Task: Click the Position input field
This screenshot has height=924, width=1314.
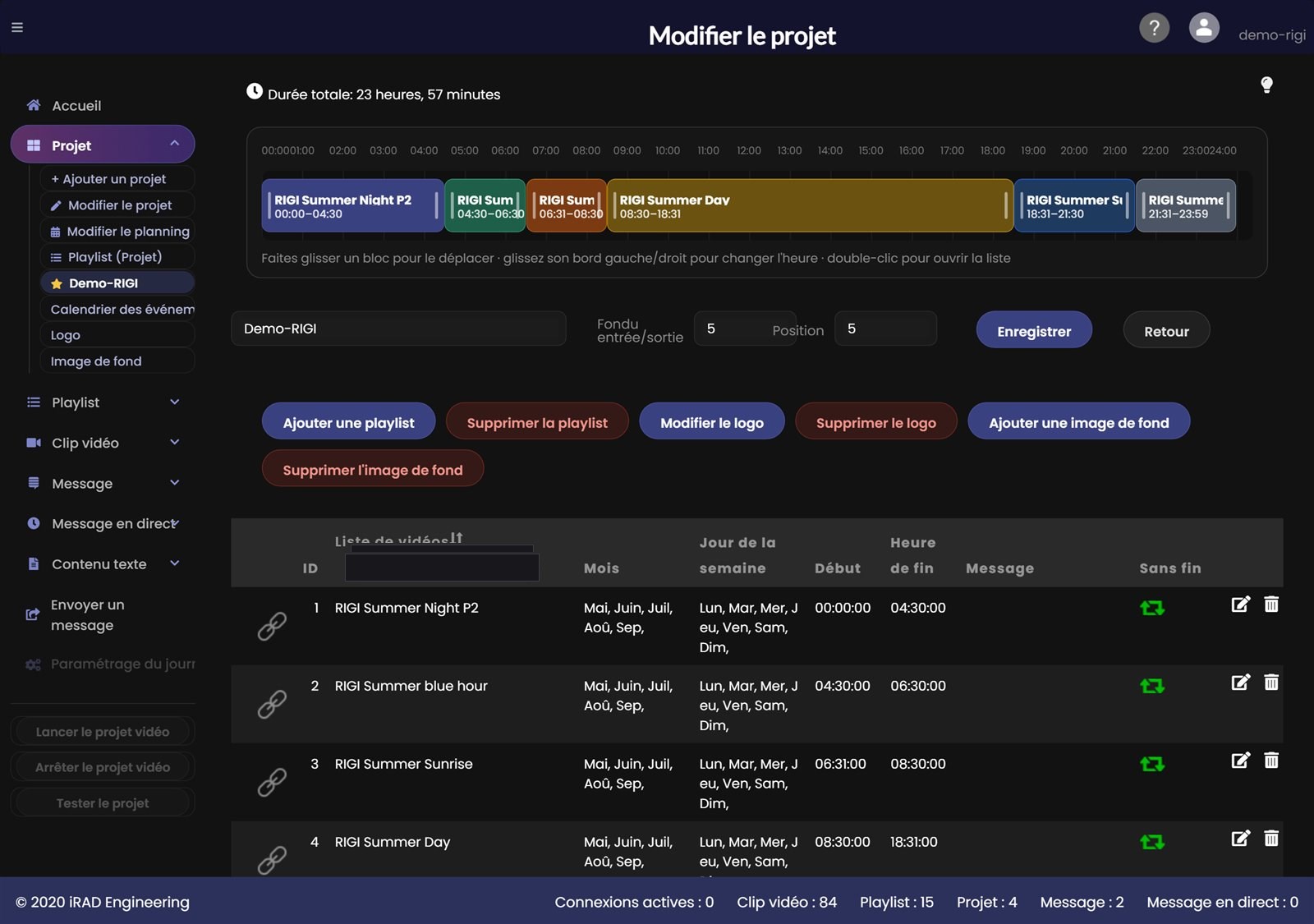Action: 885,329
